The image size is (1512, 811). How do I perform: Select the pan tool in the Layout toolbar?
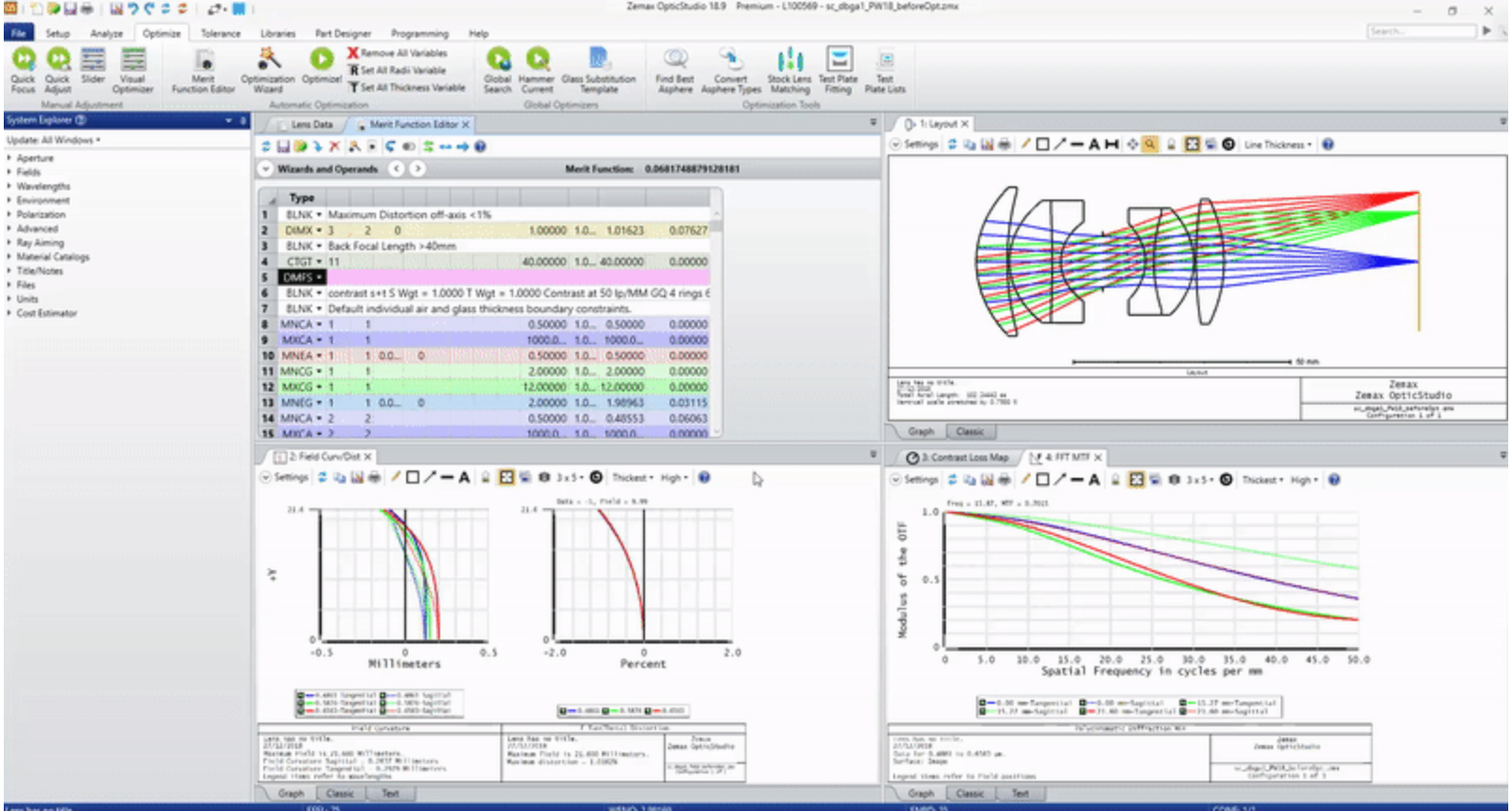(x=1132, y=145)
